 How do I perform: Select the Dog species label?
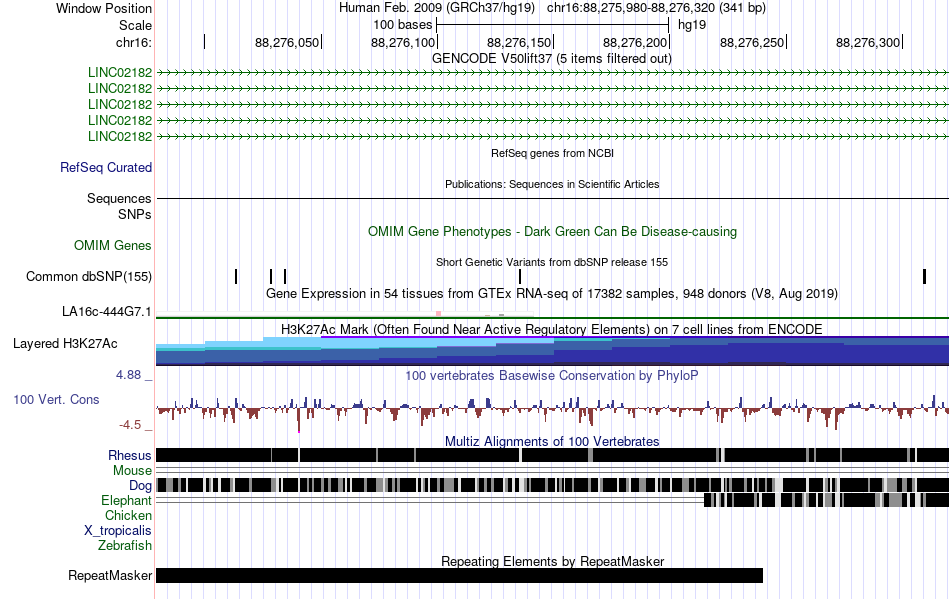pyautogui.click(x=140, y=485)
